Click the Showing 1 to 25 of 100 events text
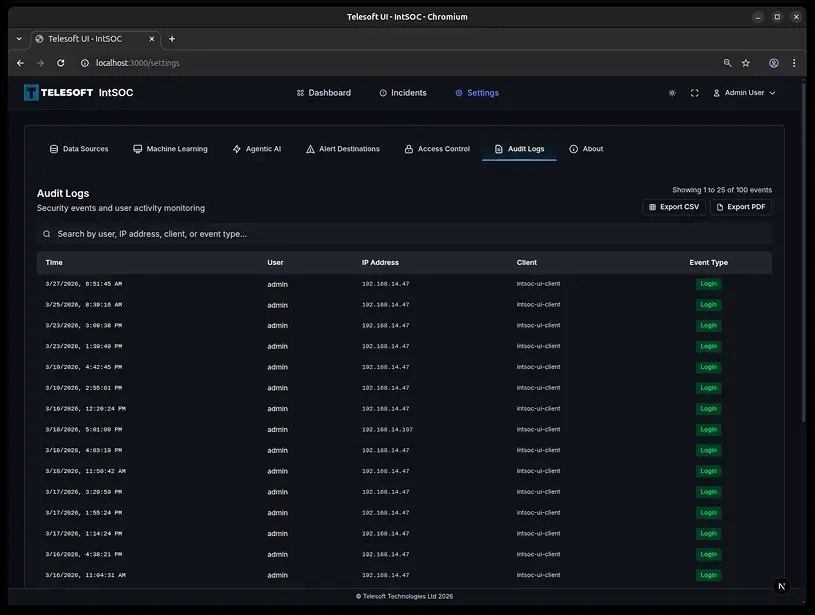The height and width of the screenshot is (615, 815). pos(722,190)
